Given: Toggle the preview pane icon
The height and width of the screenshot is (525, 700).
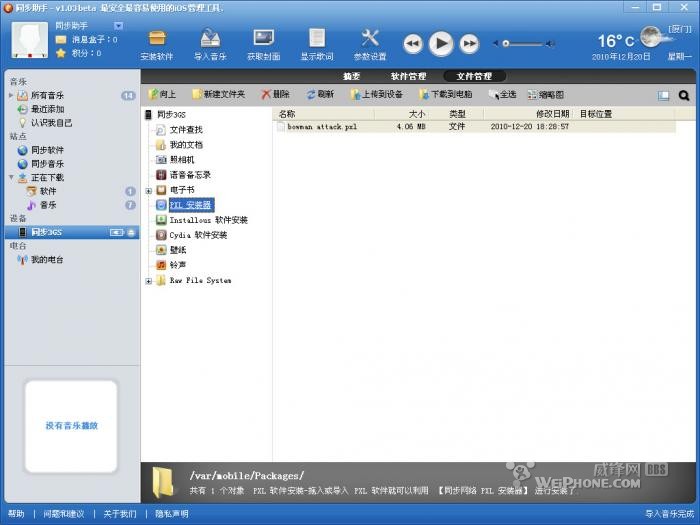Looking at the screenshot, I should tap(663, 95).
